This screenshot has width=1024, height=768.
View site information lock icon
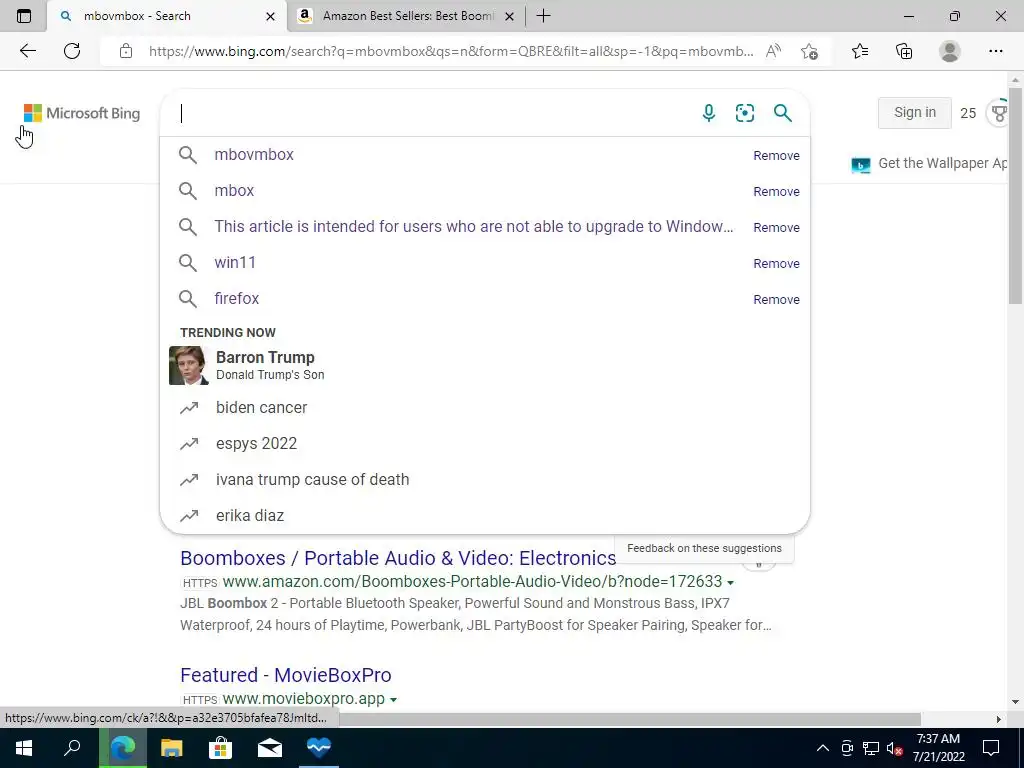click(126, 51)
